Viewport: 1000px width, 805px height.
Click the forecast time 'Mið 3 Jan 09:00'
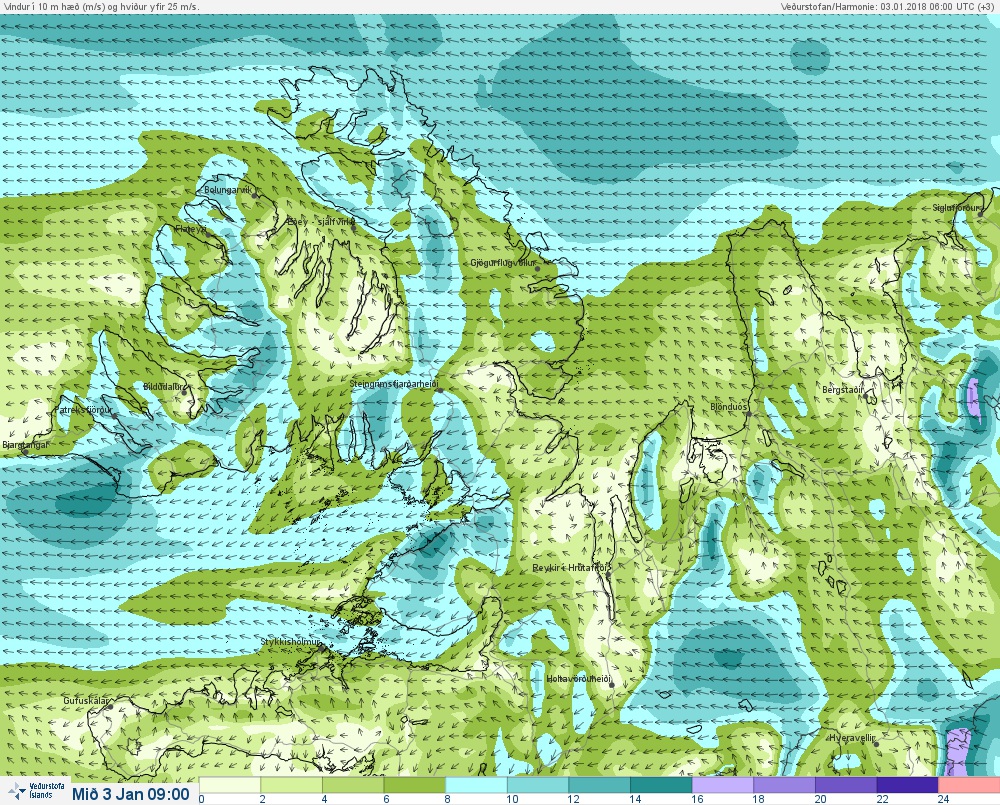(131, 794)
